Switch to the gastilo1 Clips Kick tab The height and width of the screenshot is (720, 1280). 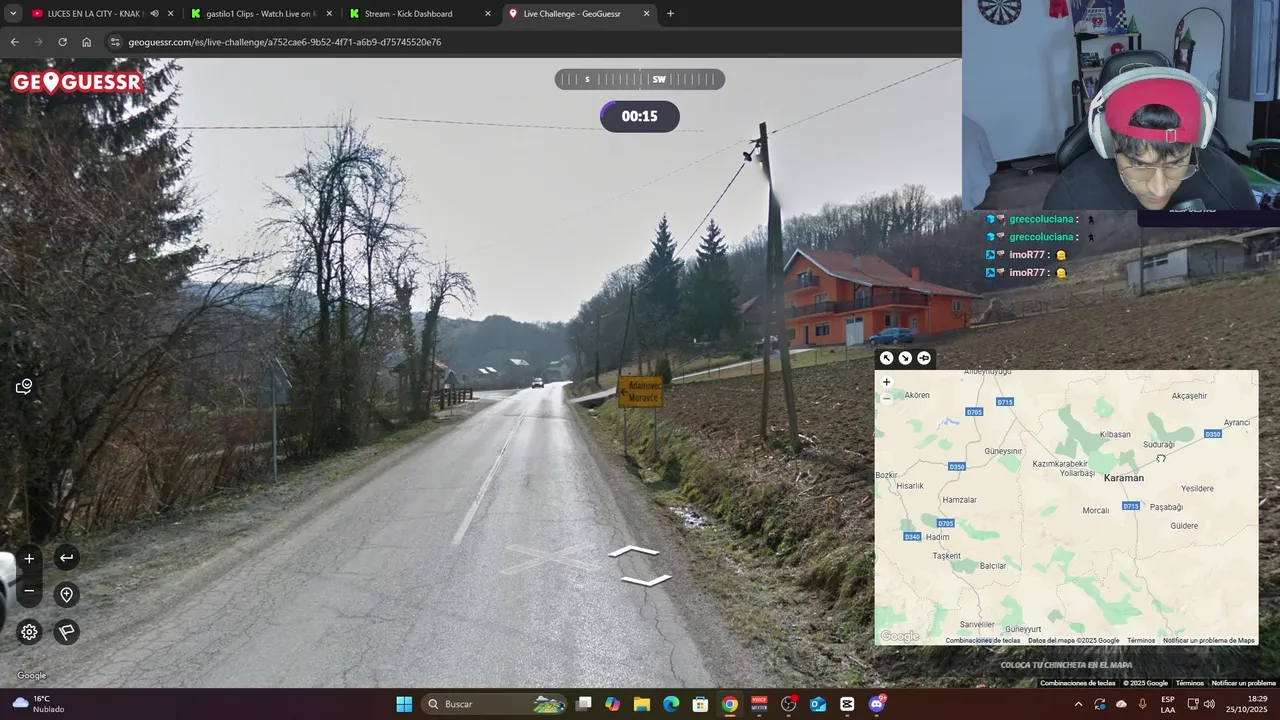(260, 14)
